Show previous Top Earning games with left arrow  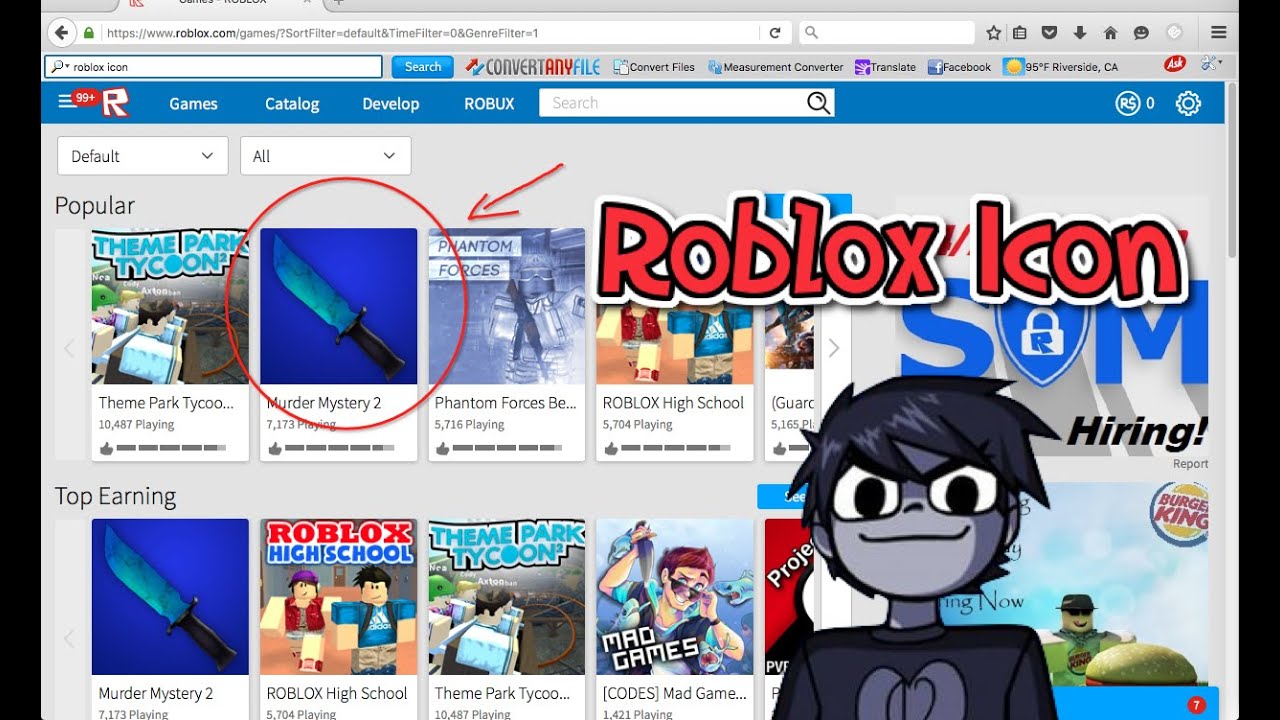69,638
